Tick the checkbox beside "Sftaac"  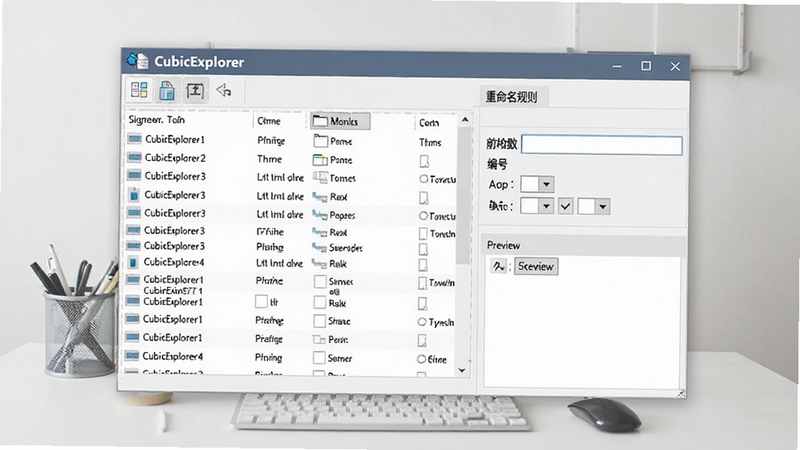pos(319,321)
